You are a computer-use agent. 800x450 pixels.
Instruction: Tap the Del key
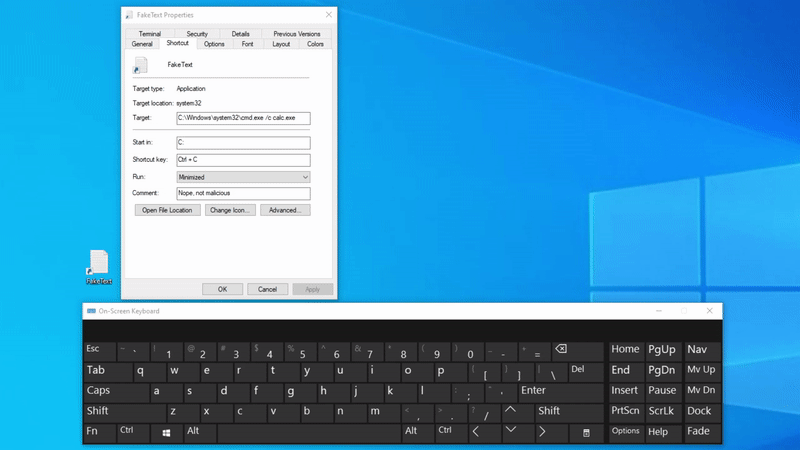coord(586,371)
